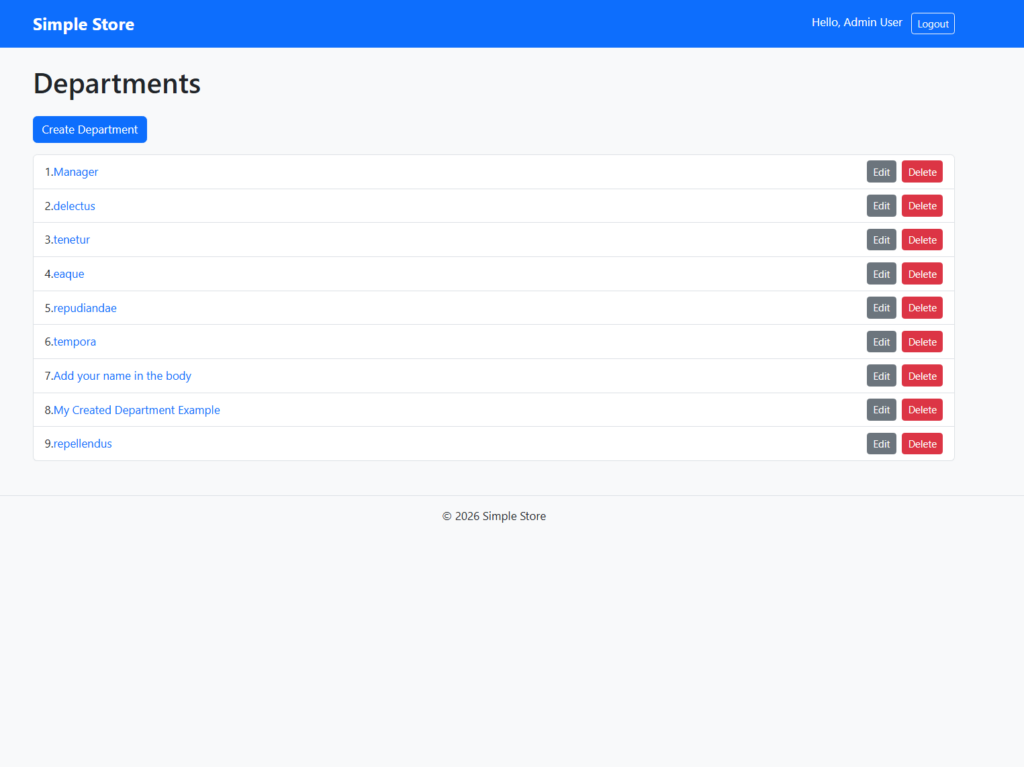Edit the tenetur department
1024x767 pixels.
881,240
